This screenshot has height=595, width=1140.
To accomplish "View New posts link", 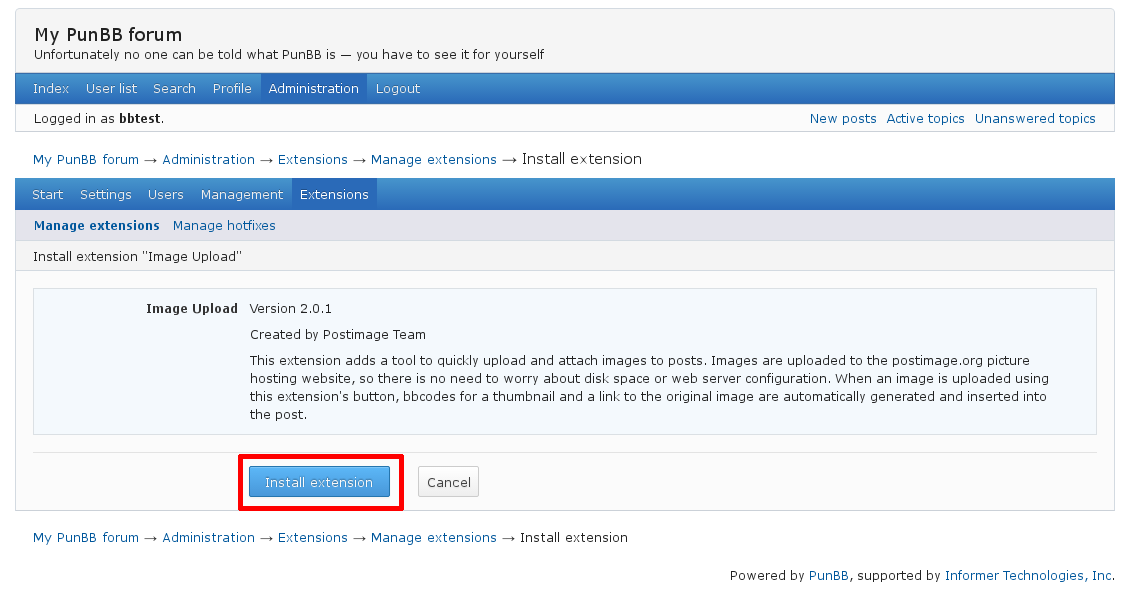I will pyautogui.click(x=843, y=118).
